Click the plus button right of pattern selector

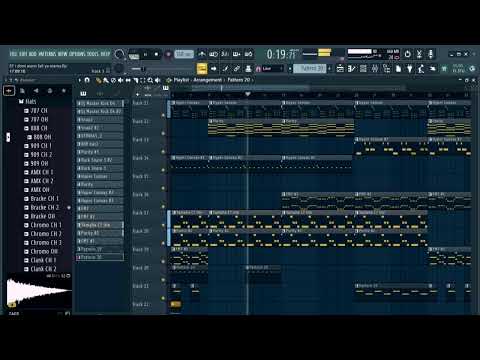tap(330, 68)
